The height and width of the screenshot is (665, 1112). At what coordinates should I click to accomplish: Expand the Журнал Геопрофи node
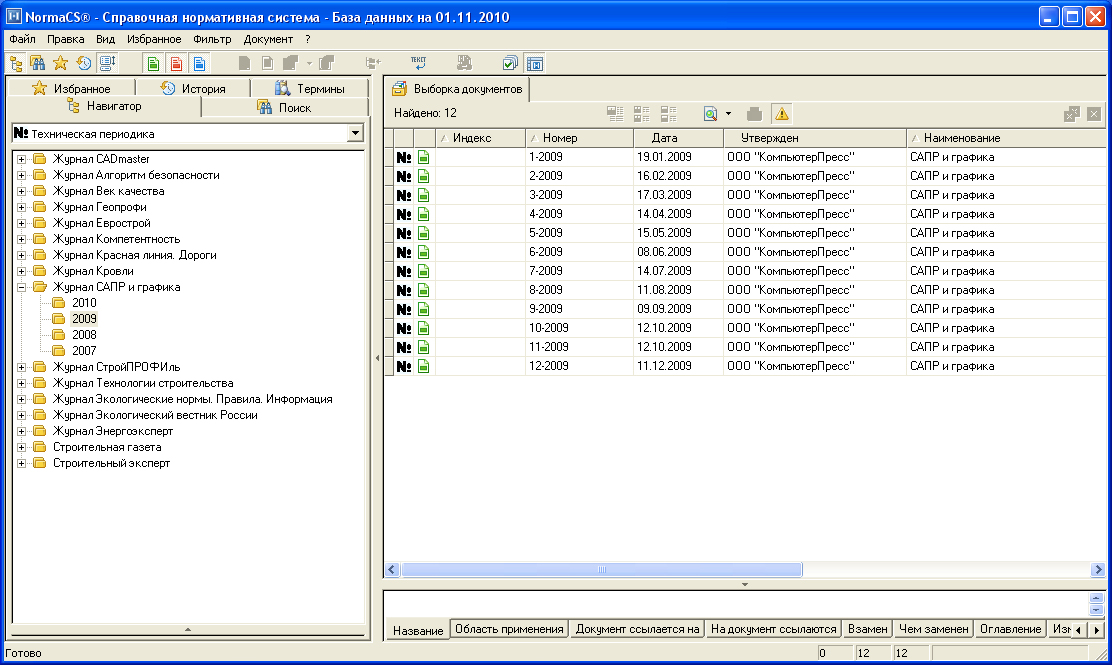[x=21, y=207]
